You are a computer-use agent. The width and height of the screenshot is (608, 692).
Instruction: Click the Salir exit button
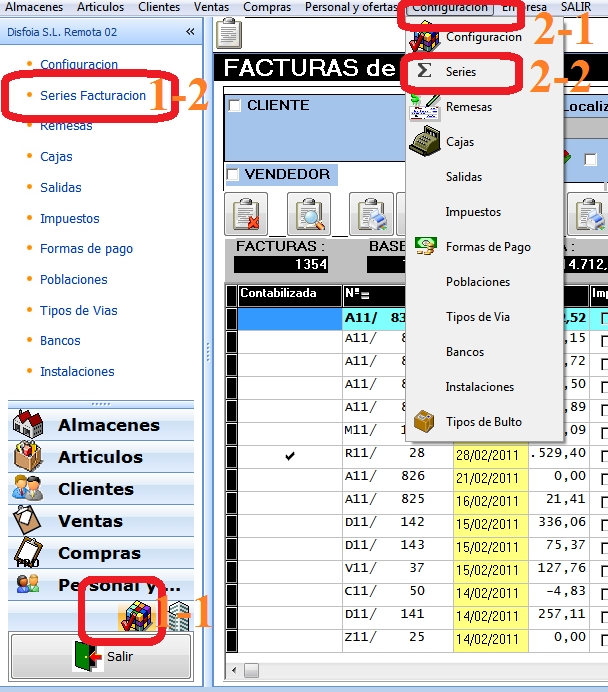pyautogui.click(x=101, y=657)
